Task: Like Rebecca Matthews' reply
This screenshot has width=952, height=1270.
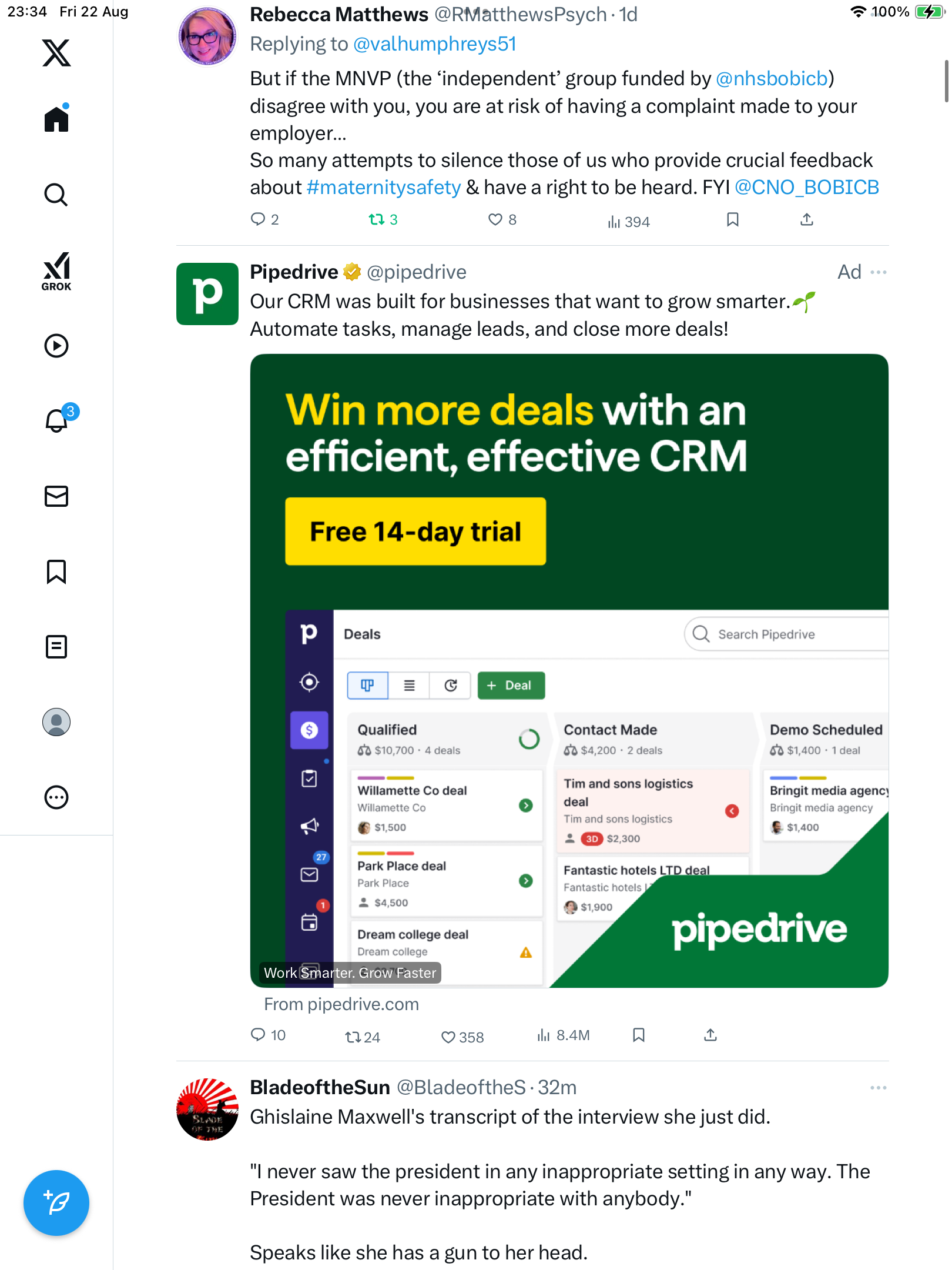Action: [495, 220]
